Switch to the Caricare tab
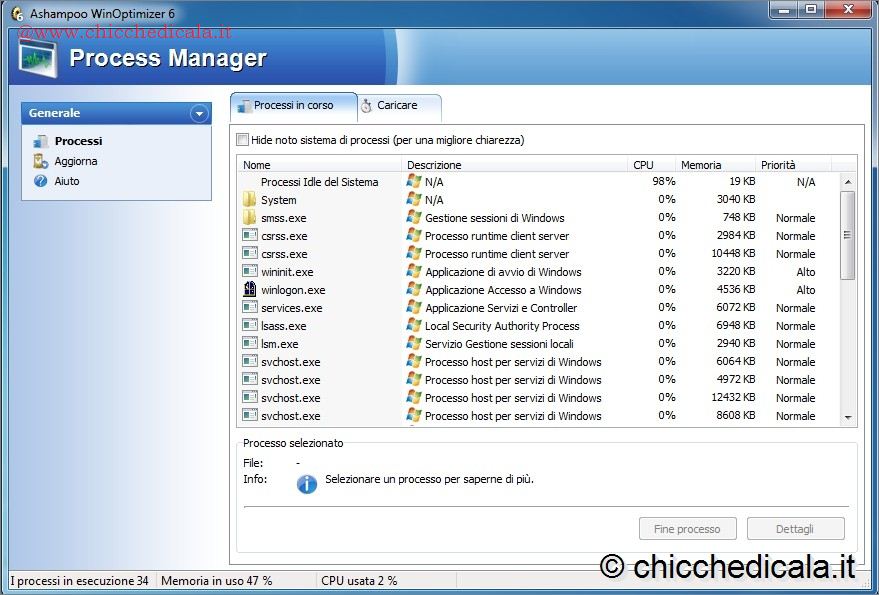The image size is (879, 595). (397, 106)
